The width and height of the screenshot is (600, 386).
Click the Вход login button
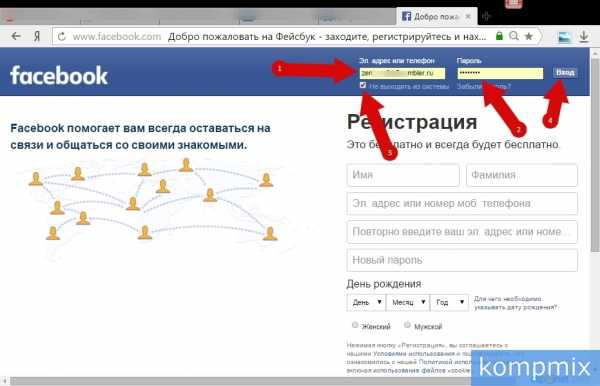click(565, 72)
